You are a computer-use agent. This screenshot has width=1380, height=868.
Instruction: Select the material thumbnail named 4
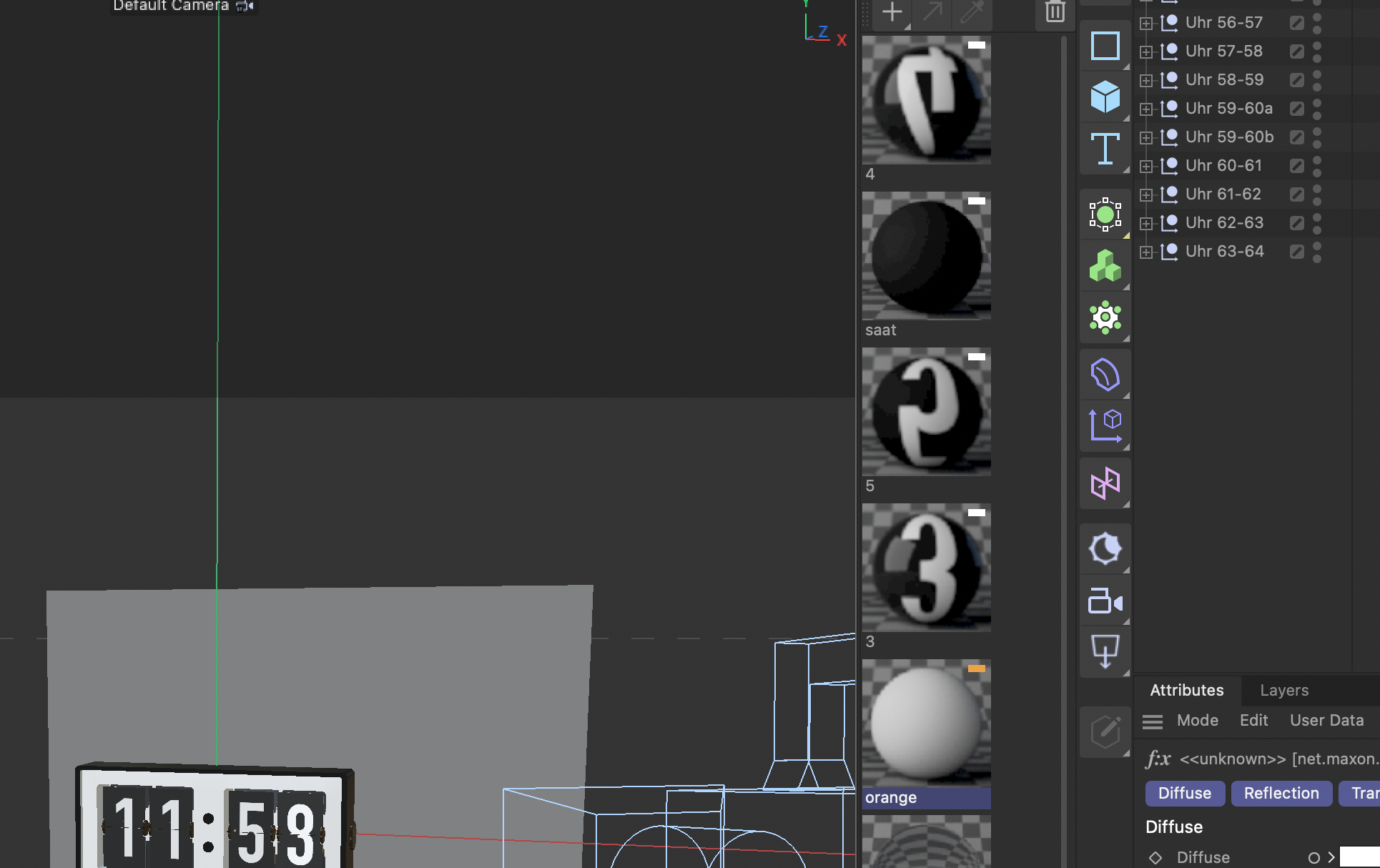coord(927,100)
